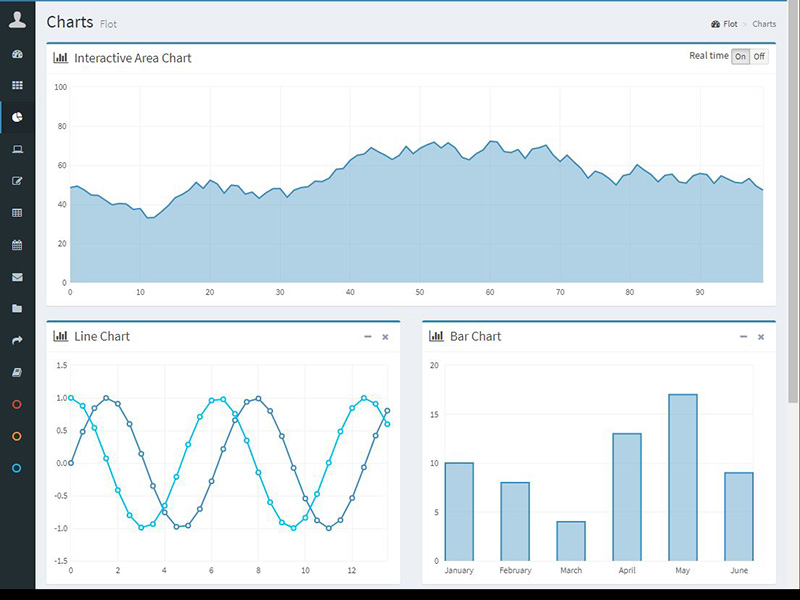This screenshot has height=600, width=800.
Task: Open the mailbox envelope icon
Action: pyautogui.click(x=17, y=277)
